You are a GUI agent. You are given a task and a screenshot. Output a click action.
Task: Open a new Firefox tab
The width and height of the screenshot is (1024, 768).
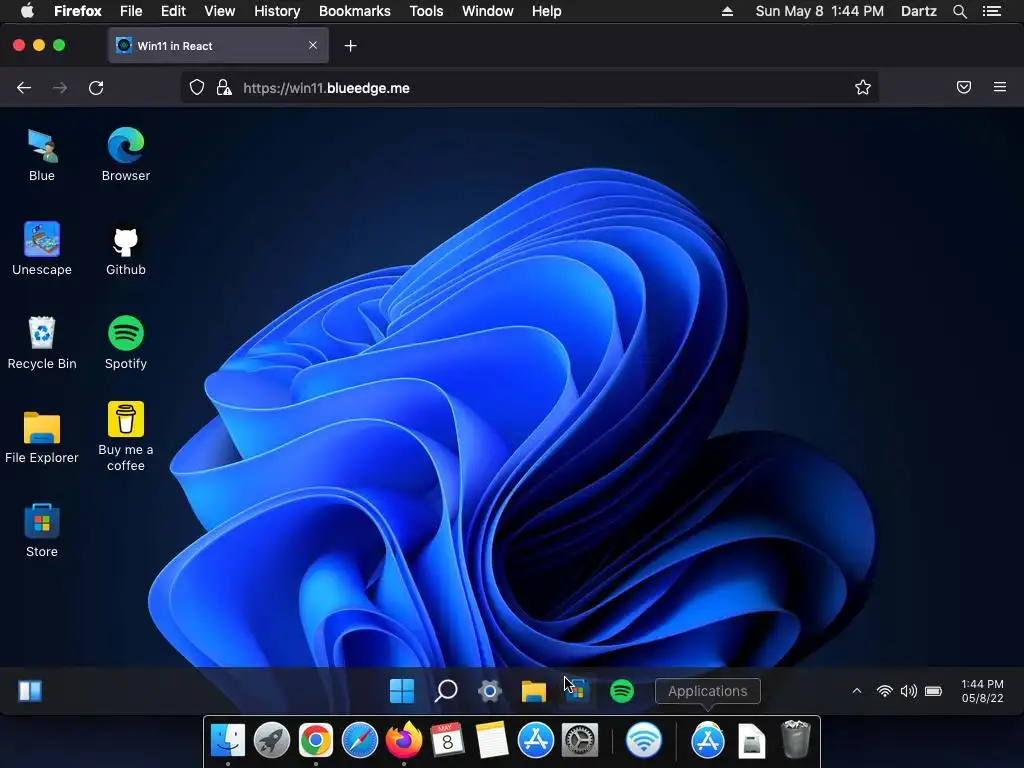(x=351, y=46)
